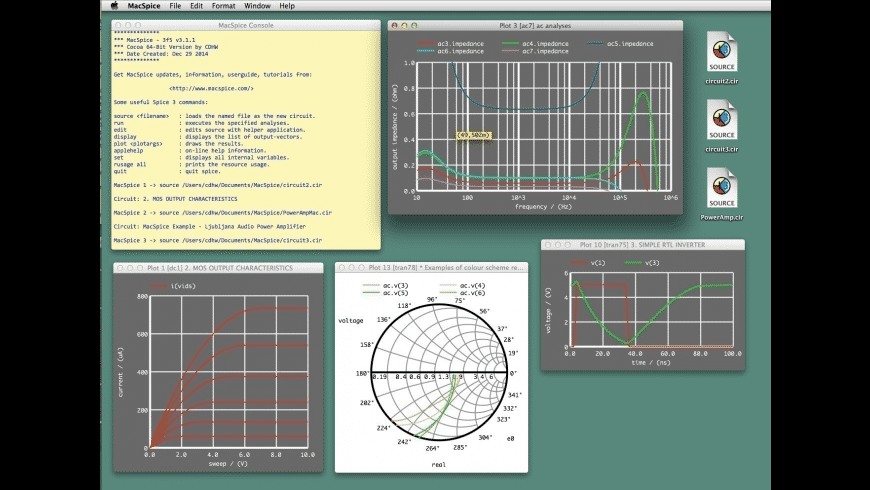870x490 pixels.
Task: Select the PowerAmp.cir desktop file icon
Action: (x=721, y=194)
